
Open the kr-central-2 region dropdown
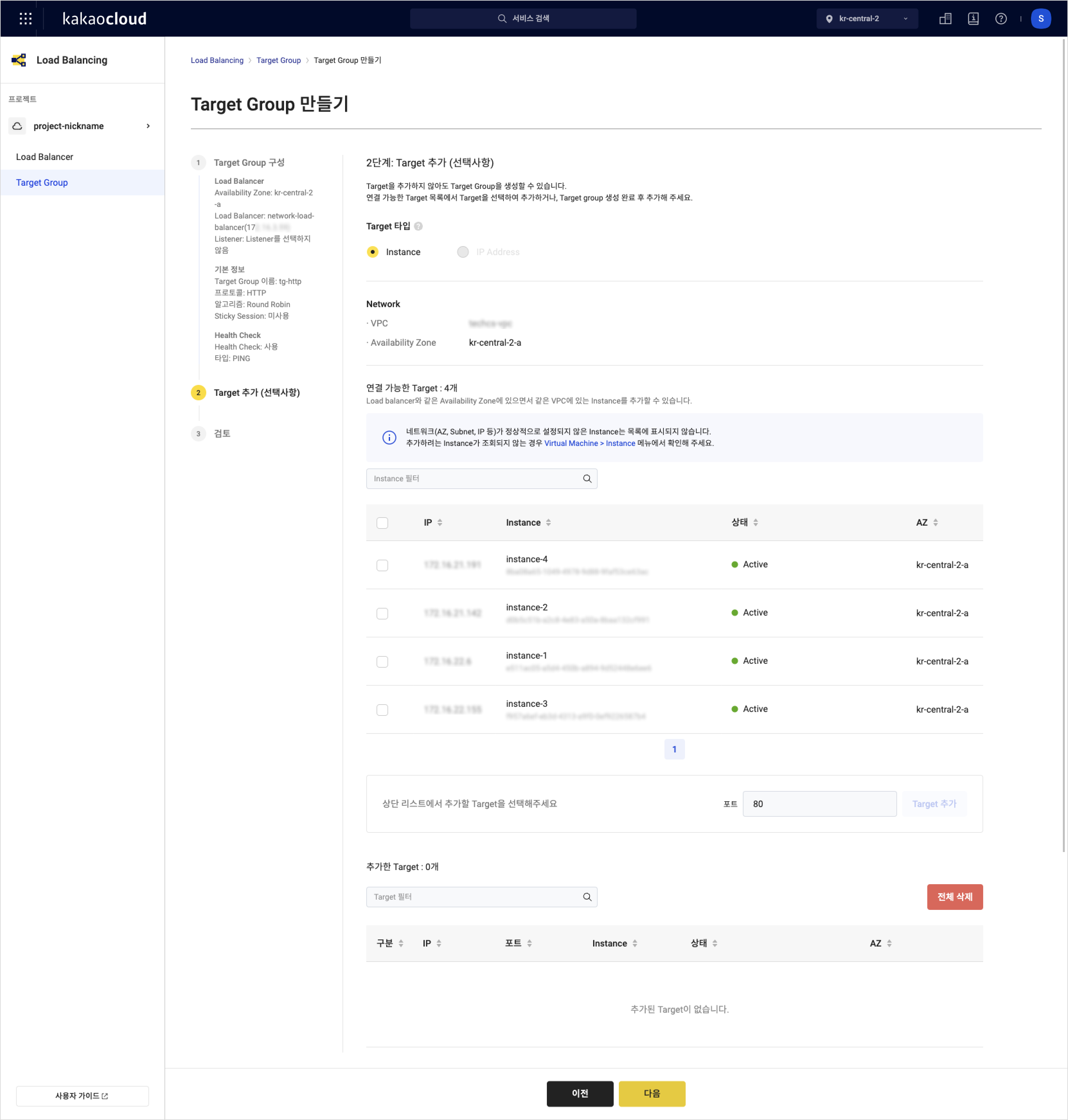click(867, 19)
